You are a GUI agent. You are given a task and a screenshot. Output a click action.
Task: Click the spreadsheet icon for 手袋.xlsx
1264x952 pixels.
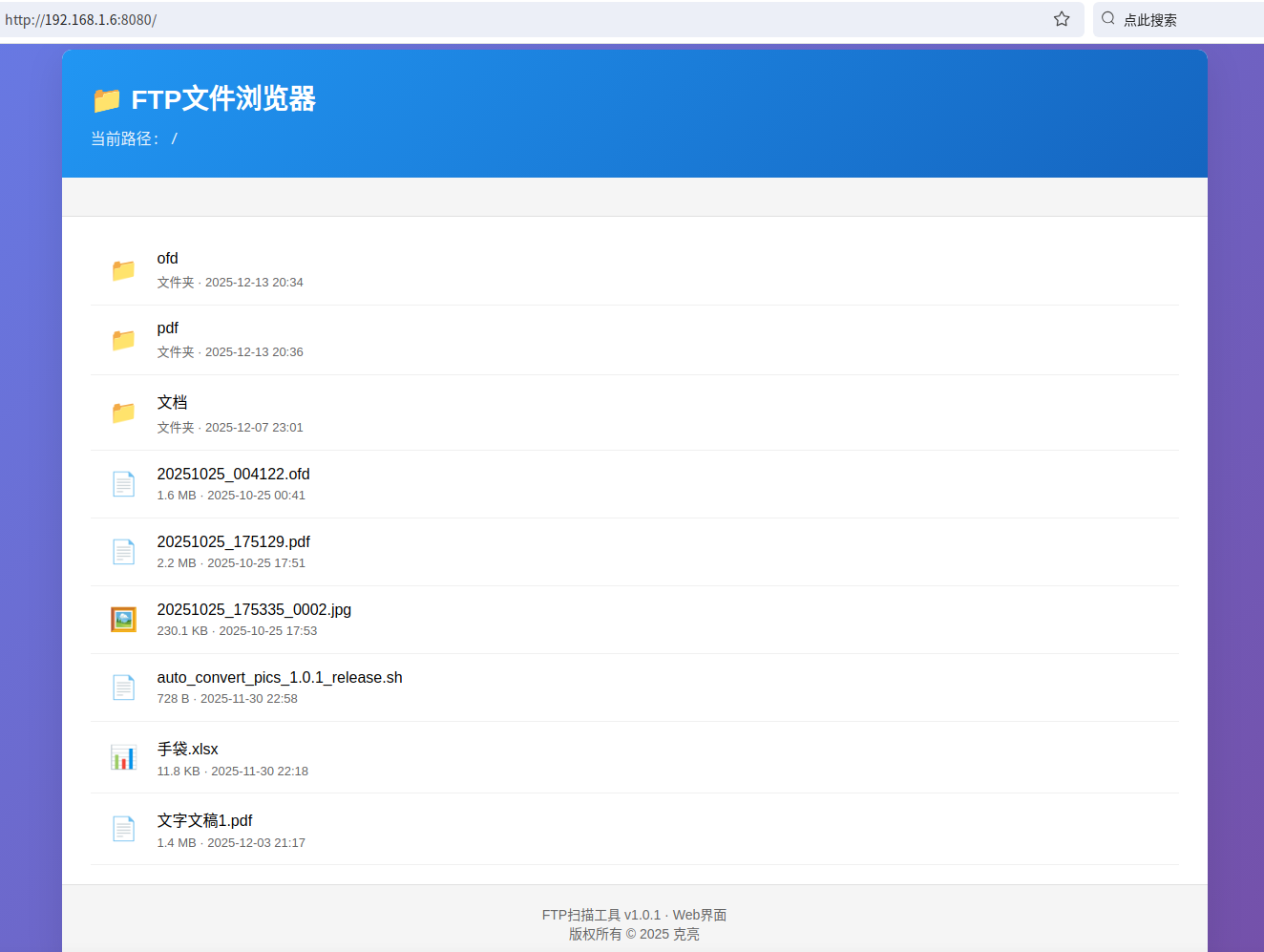coord(123,757)
